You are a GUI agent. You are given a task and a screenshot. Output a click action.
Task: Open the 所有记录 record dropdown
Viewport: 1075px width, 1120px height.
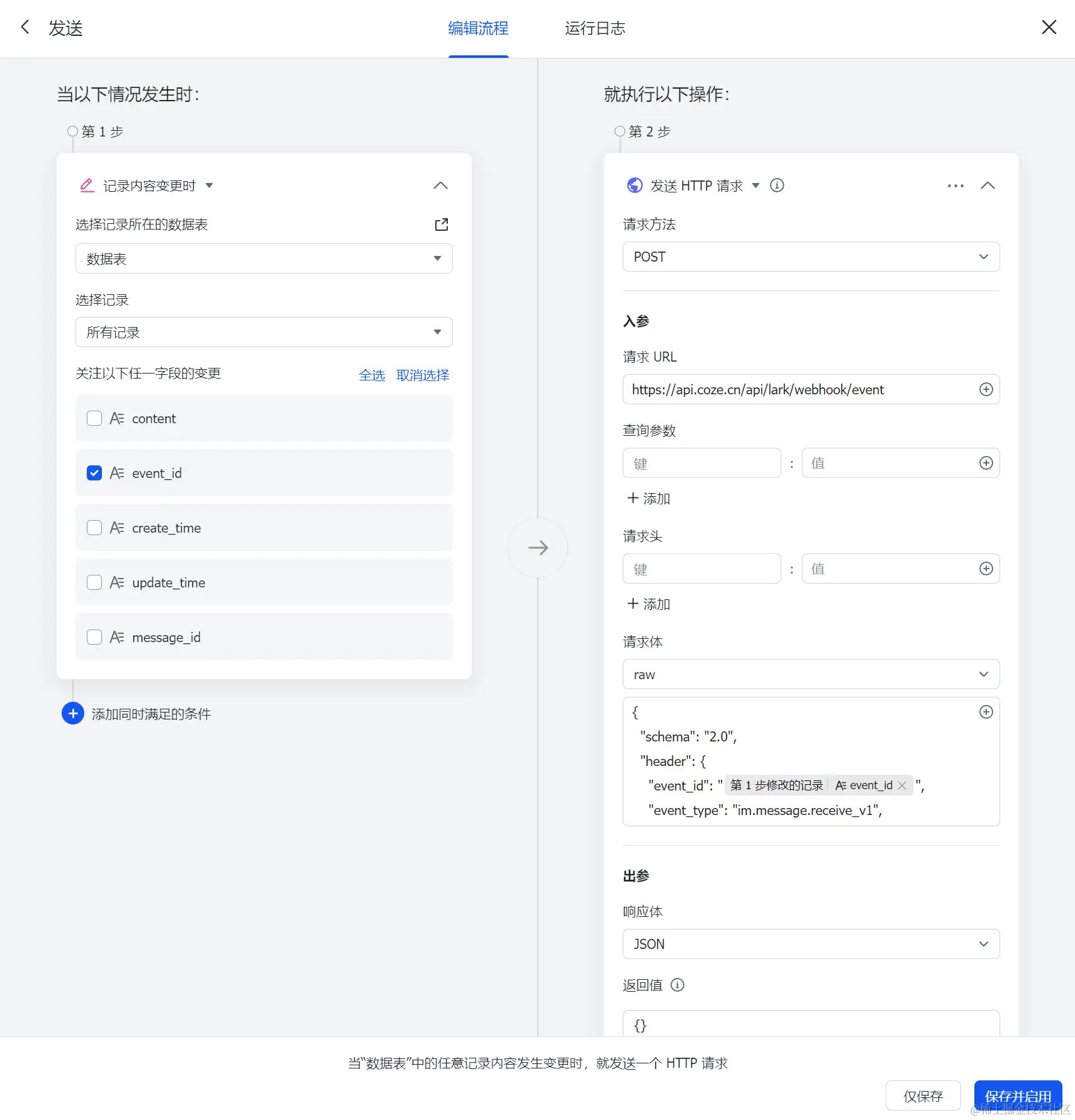coord(264,332)
